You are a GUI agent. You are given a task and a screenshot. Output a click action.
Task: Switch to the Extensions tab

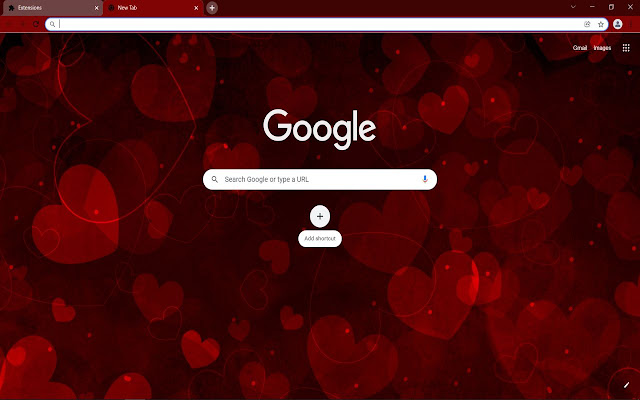(51, 8)
